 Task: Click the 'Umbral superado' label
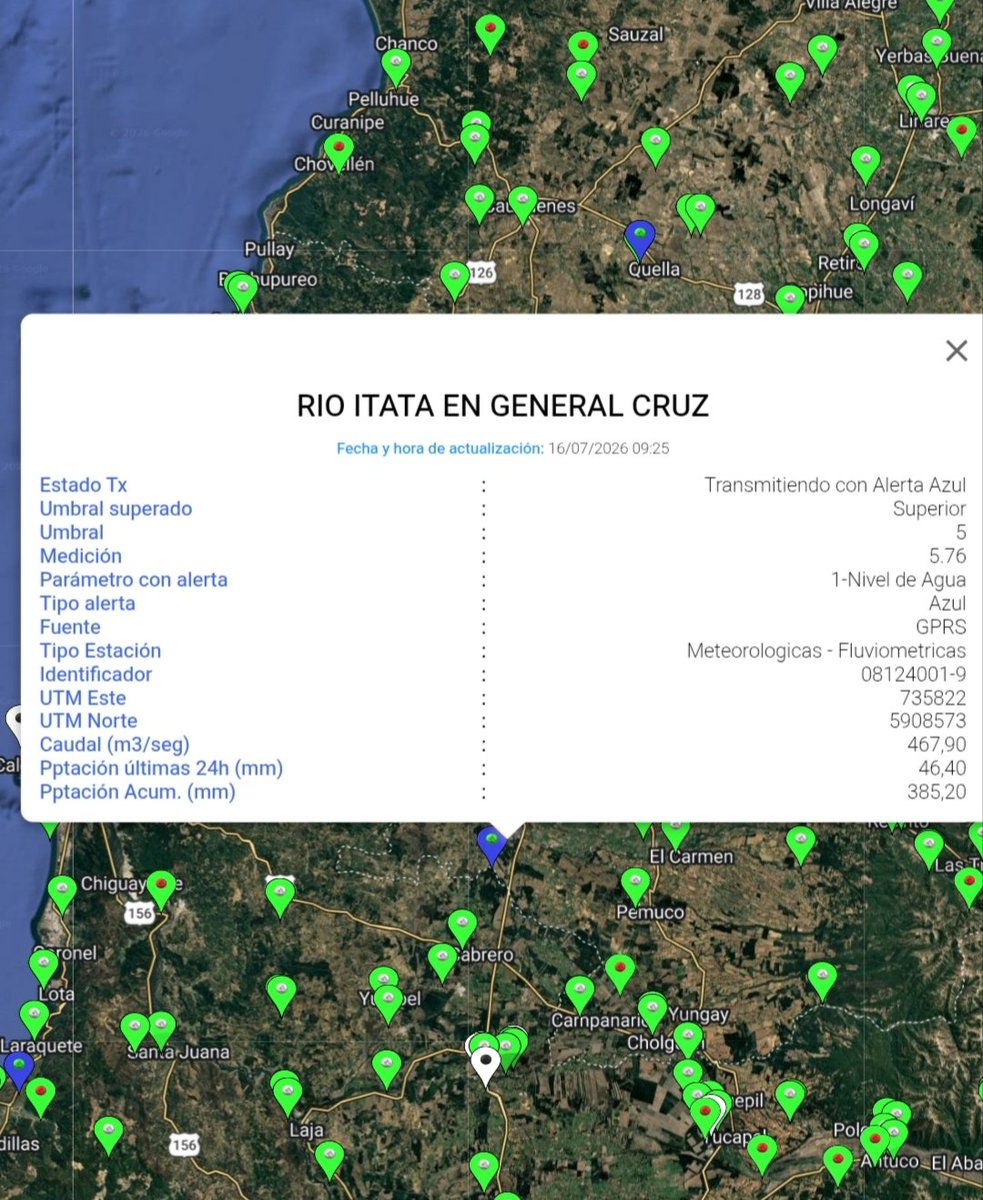[x=116, y=509]
